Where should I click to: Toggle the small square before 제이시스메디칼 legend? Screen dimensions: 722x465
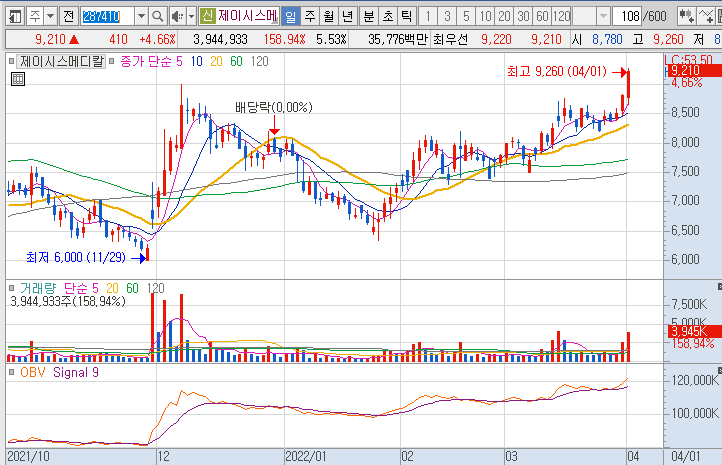(x=12, y=61)
